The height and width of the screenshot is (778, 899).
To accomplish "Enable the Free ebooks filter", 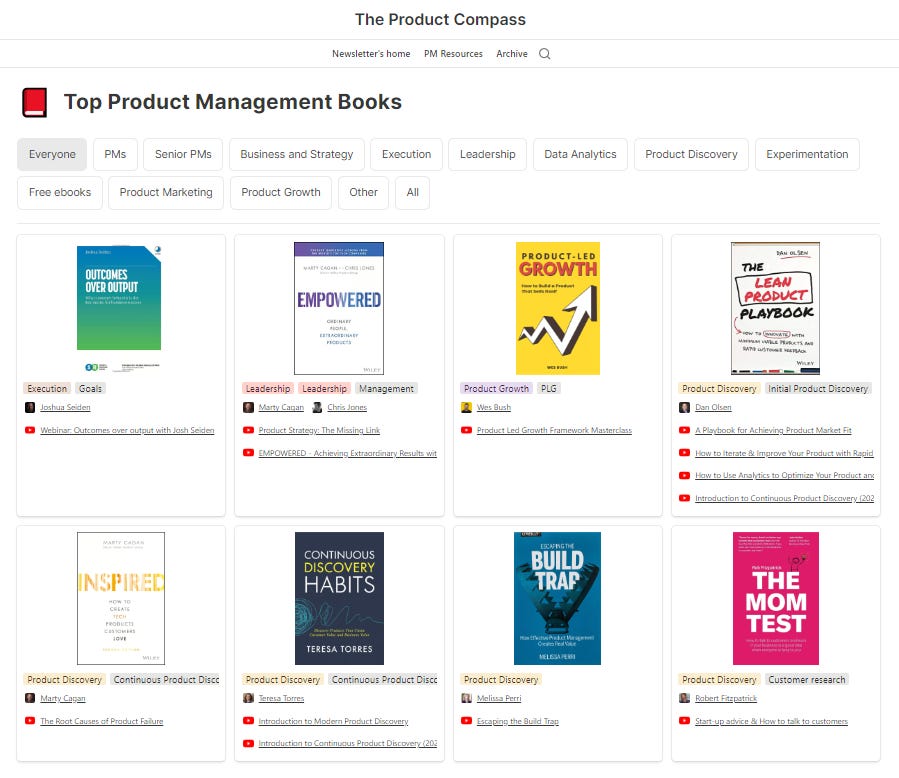I will click(x=59, y=192).
